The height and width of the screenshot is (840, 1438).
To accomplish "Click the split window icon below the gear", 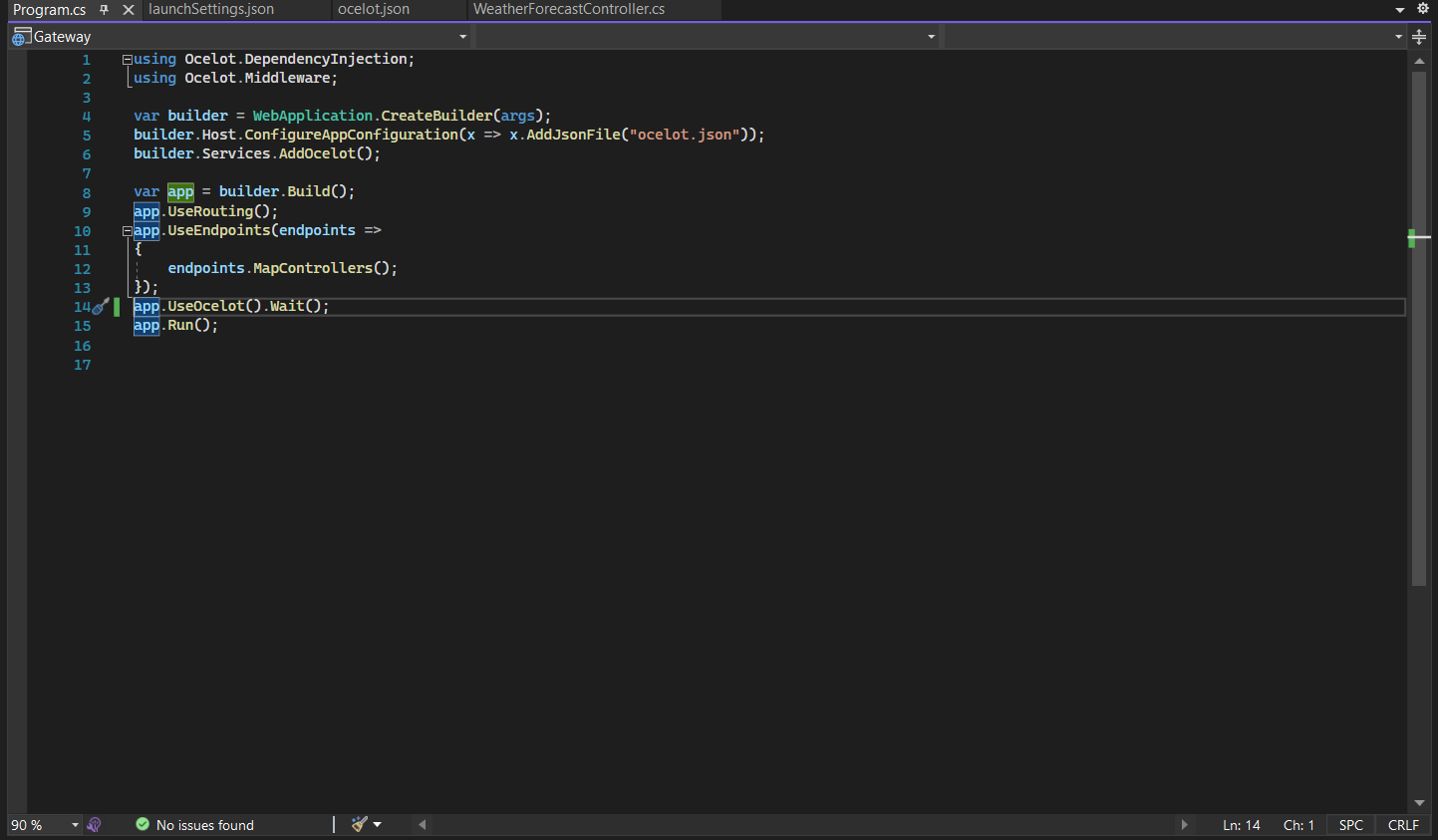I will [1419, 36].
